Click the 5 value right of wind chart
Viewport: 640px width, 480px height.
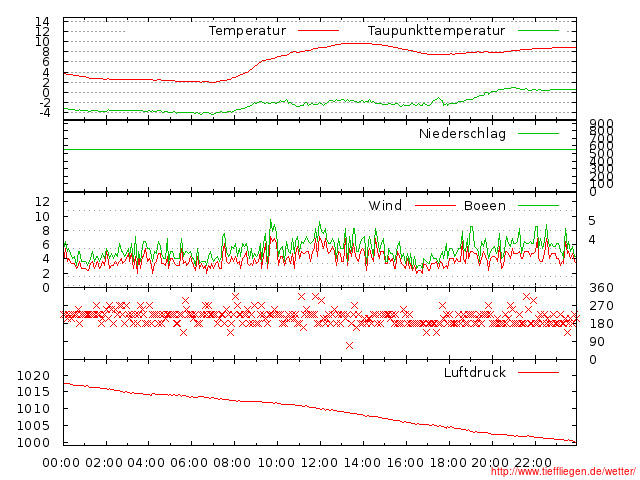point(592,221)
